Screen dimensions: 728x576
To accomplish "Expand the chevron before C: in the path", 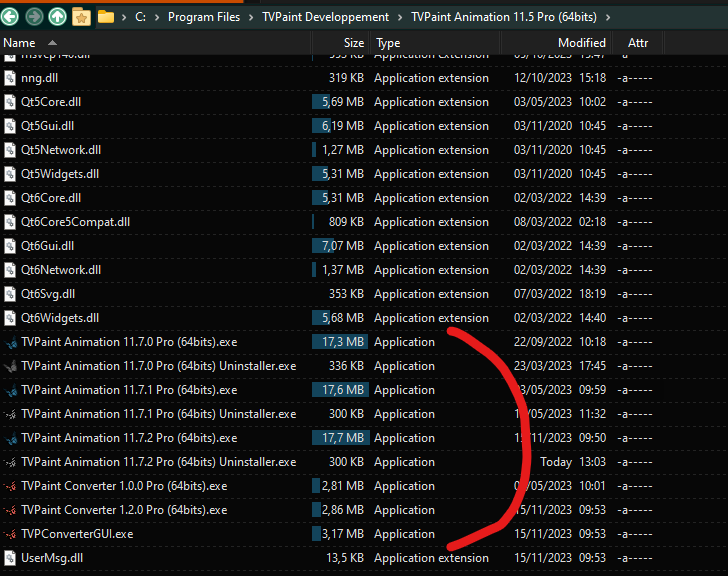I will coord(124,18).
